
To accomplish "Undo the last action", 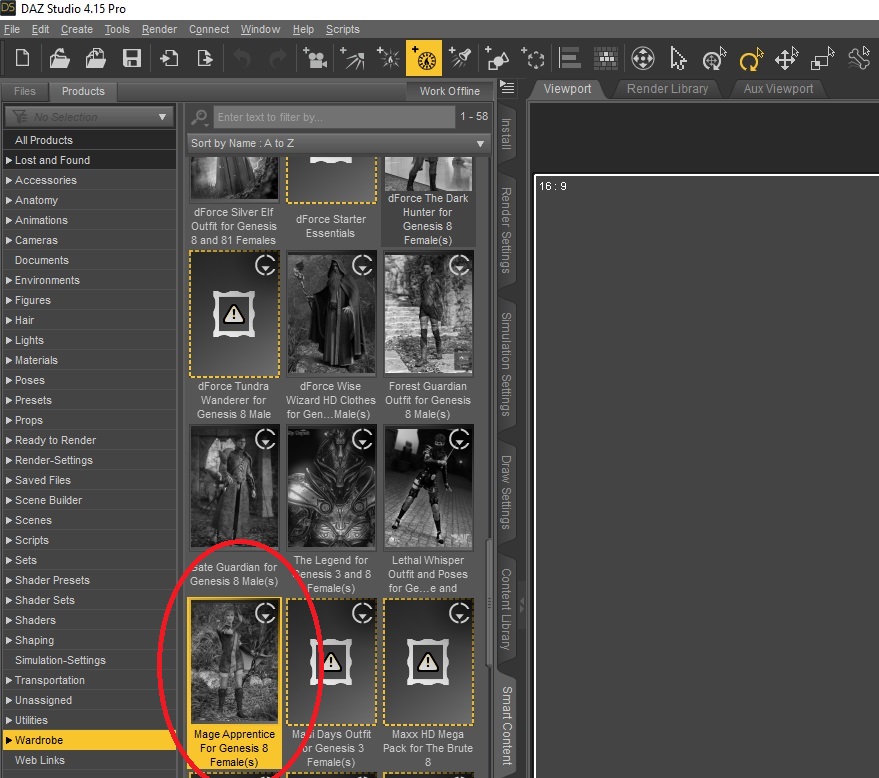I will tap(243, 60).
